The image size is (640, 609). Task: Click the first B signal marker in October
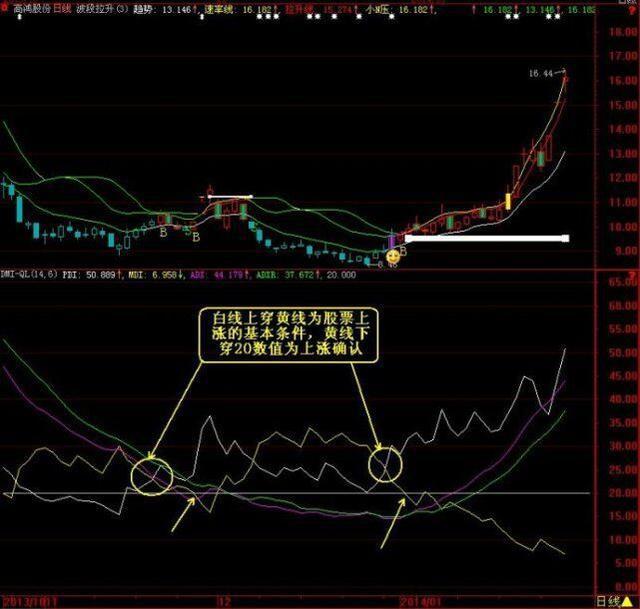pos(163,233)
